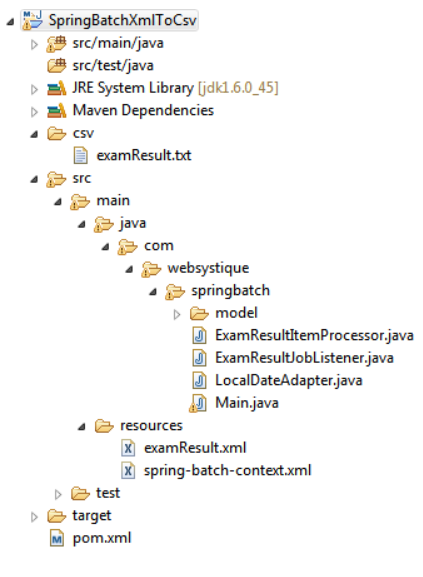
Task: Select the com folder label
Action: 159,246
